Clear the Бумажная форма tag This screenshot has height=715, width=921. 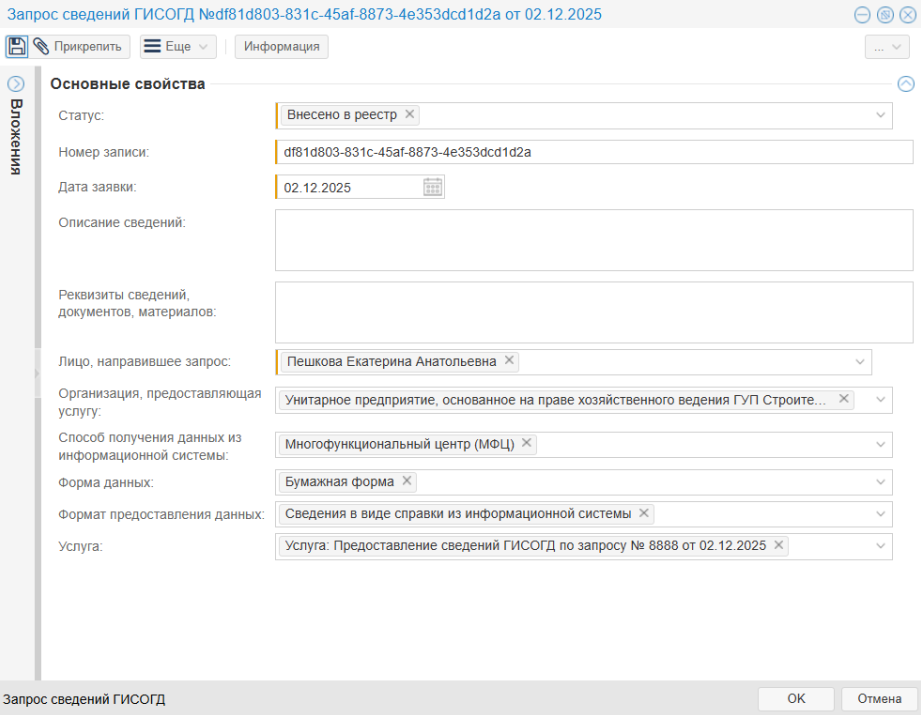point(407,481)
